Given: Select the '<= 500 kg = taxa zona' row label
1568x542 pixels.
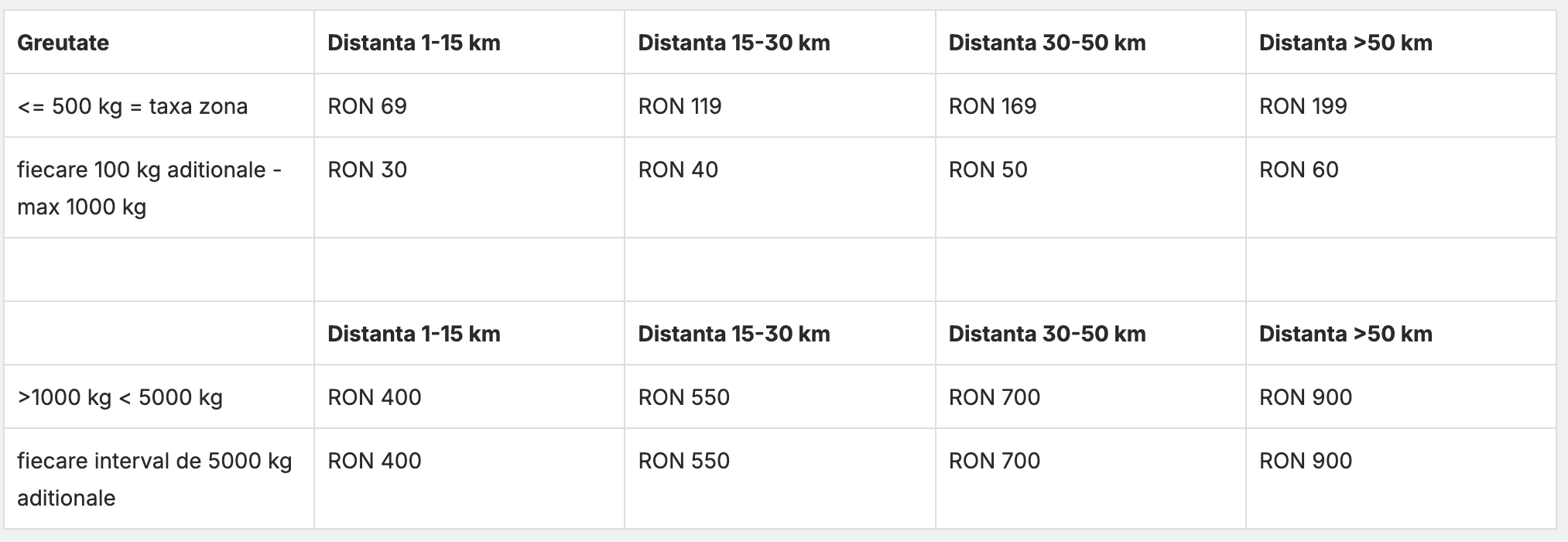Looking at the screenshot, I should pos(132,106).
